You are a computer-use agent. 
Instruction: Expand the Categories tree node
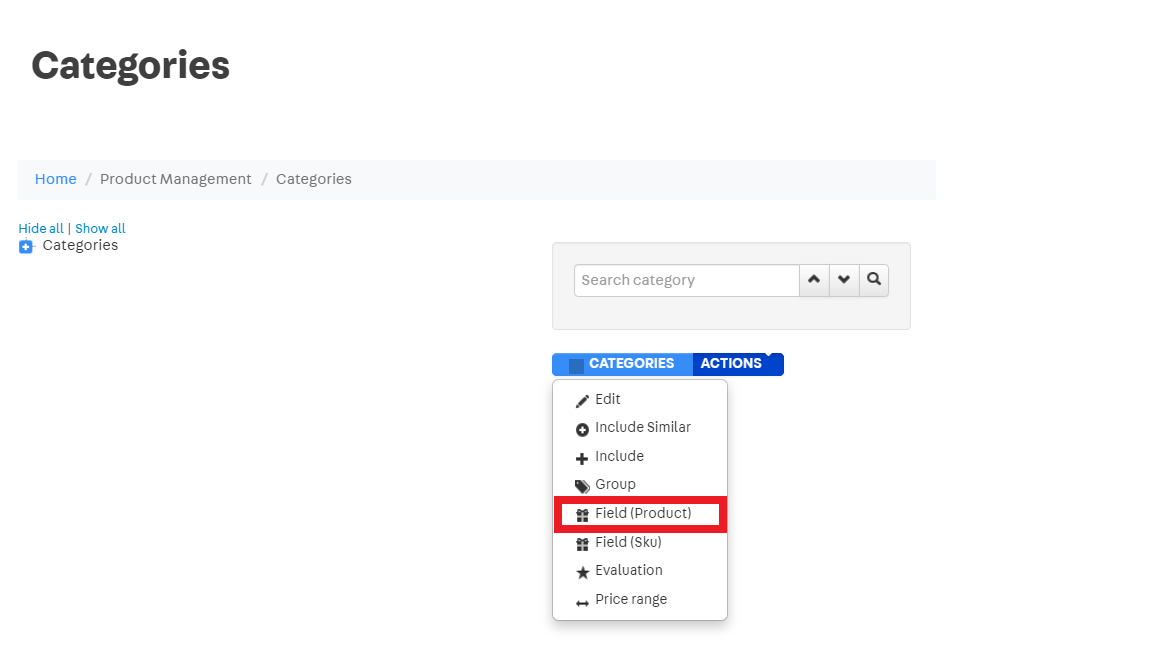pos(25,246)
